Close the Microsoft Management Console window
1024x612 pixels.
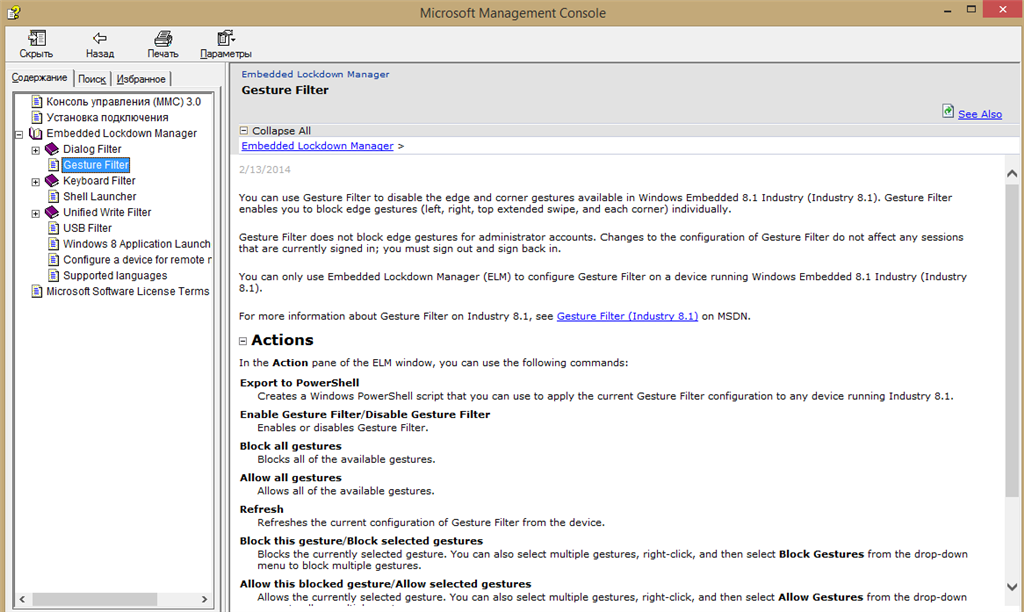[1003, 9]
